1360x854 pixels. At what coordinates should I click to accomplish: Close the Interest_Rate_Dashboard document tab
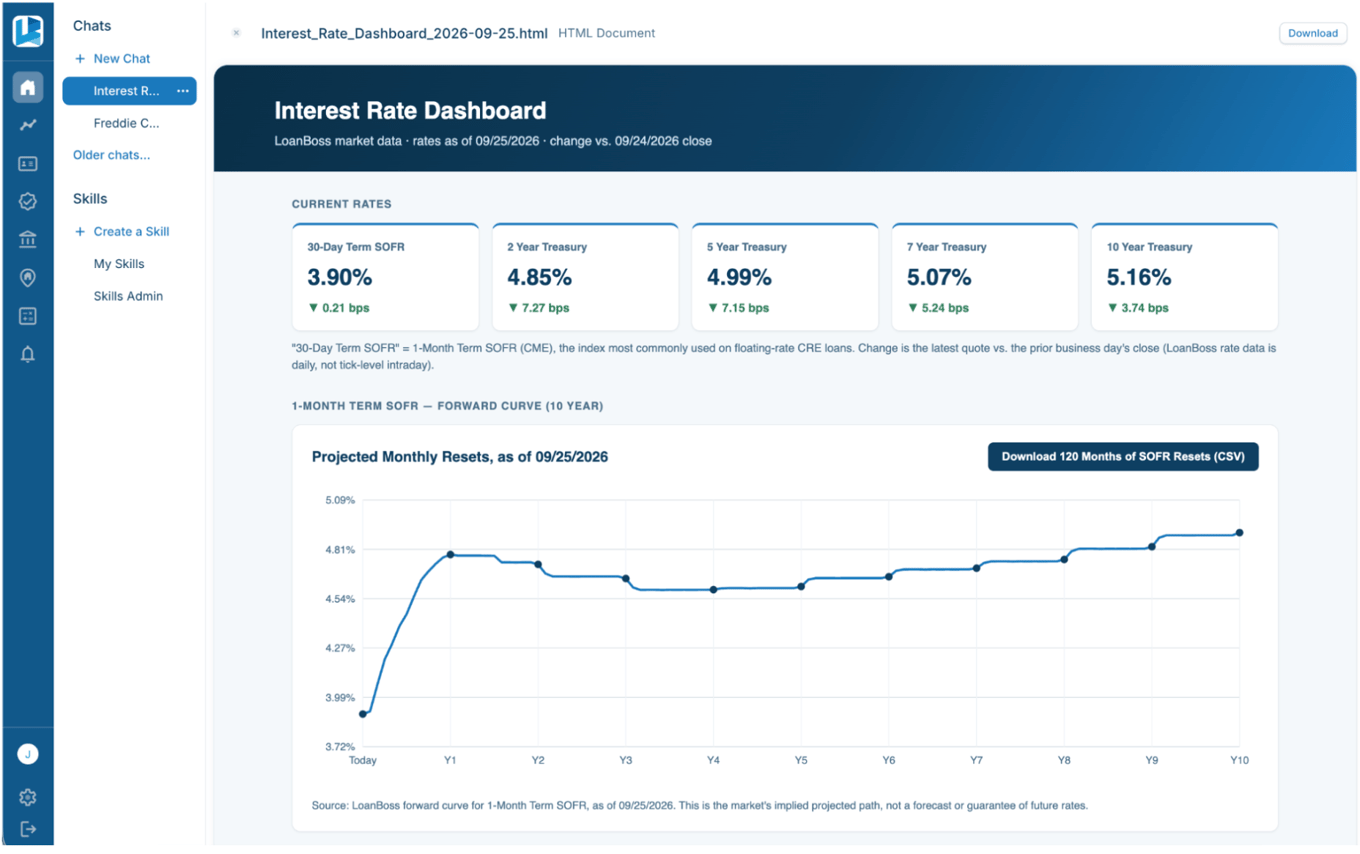[237, 33]
